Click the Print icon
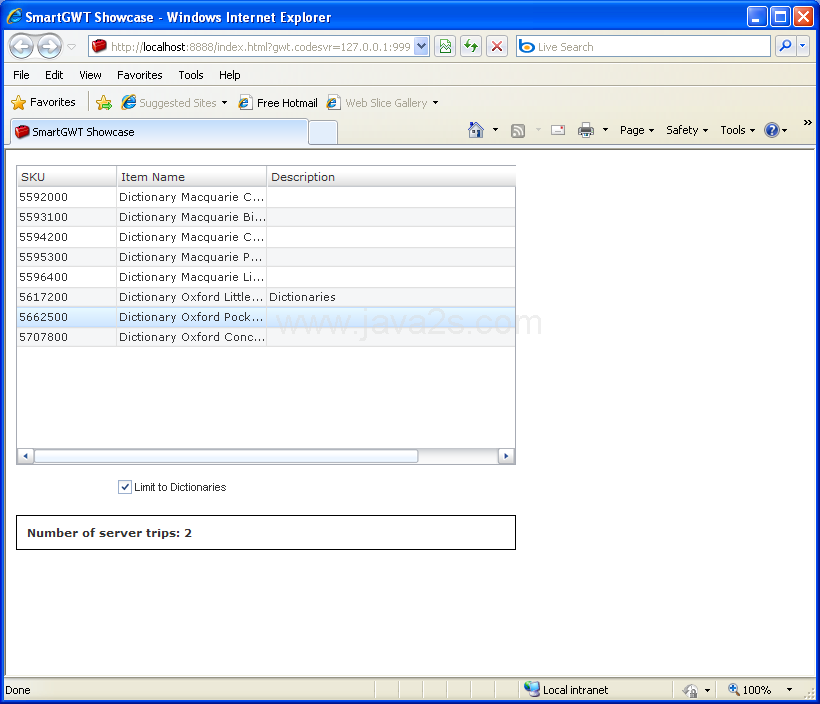Screen dimensions: 820x704 click(x=586, y=130)
